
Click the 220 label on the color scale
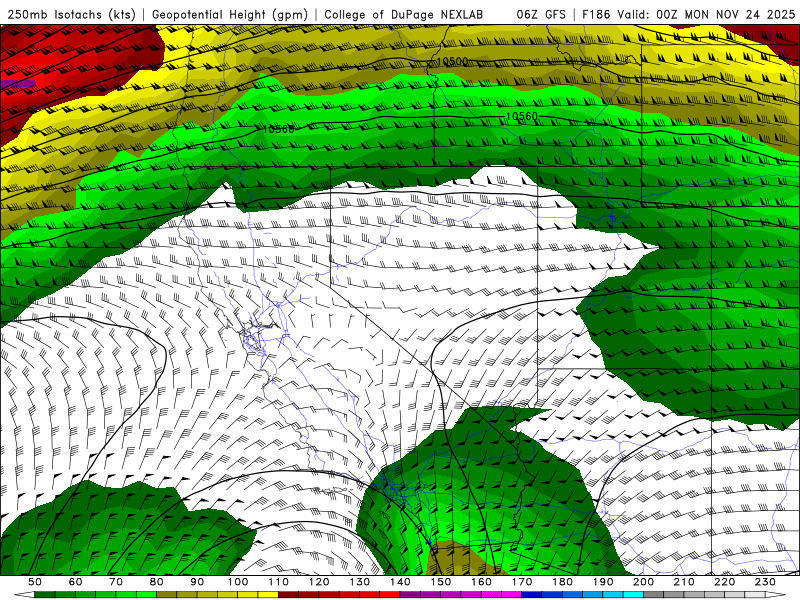(724, 582)
